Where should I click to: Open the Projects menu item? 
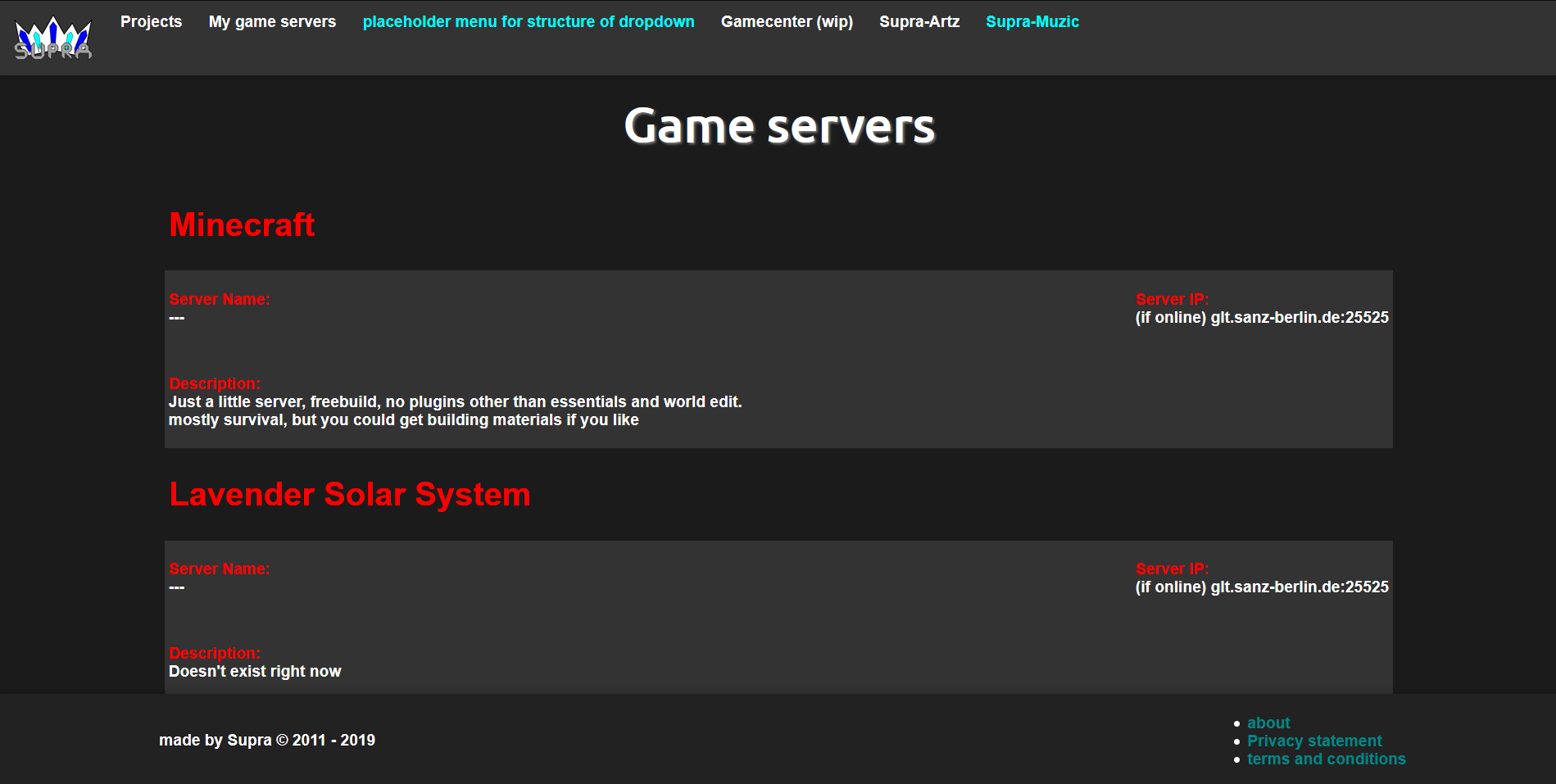tap(151, 22)
